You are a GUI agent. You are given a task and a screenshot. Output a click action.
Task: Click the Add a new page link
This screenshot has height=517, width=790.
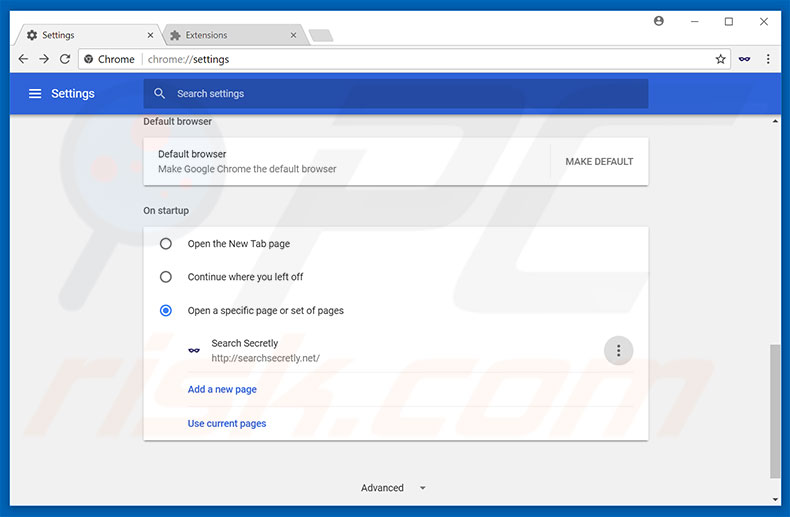click(222, 389)
